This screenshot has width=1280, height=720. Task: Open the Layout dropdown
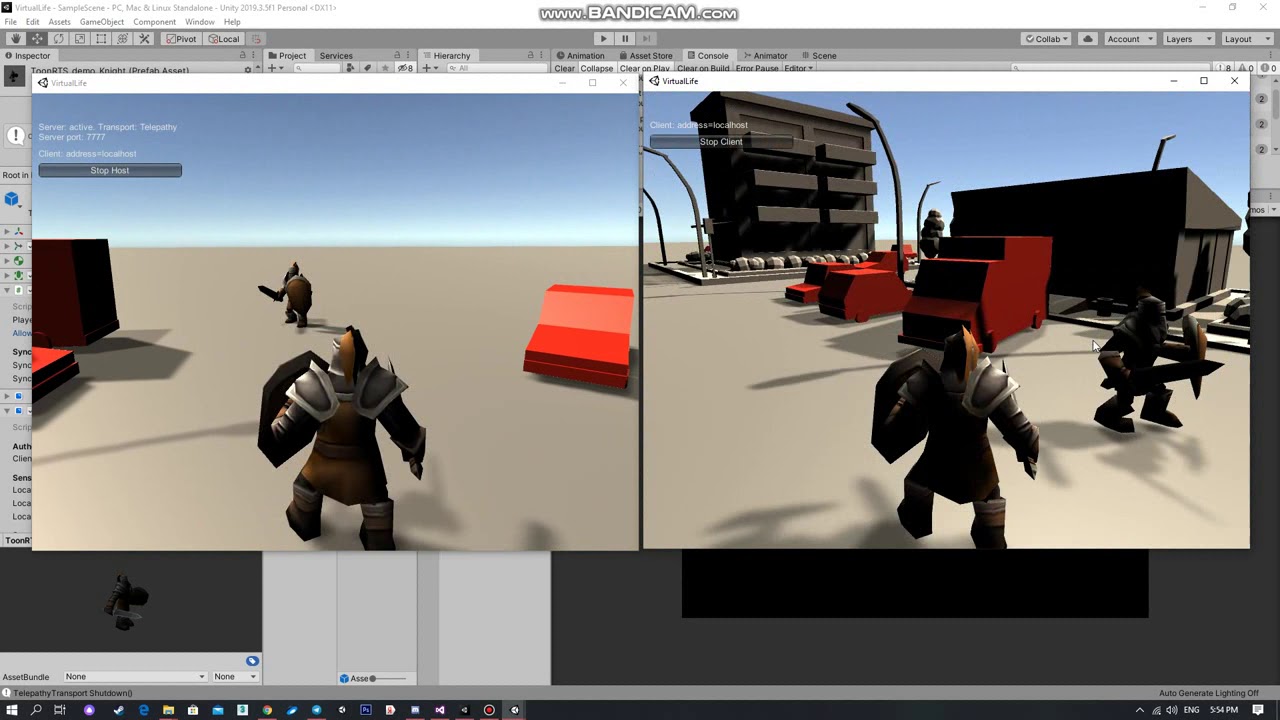point(1246,39)
